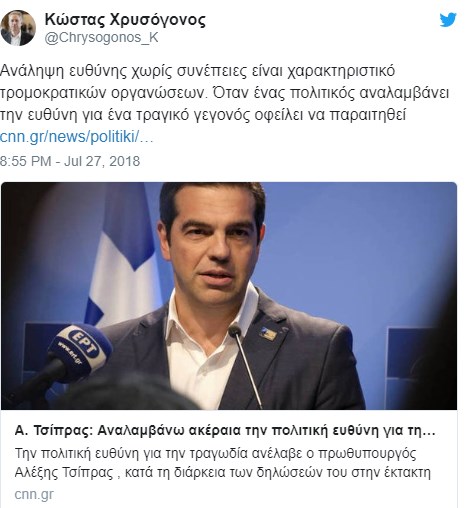Viewport: 470px width, 508px height.
Task: Click the thin podium microphone in photo
Action: 245,366
